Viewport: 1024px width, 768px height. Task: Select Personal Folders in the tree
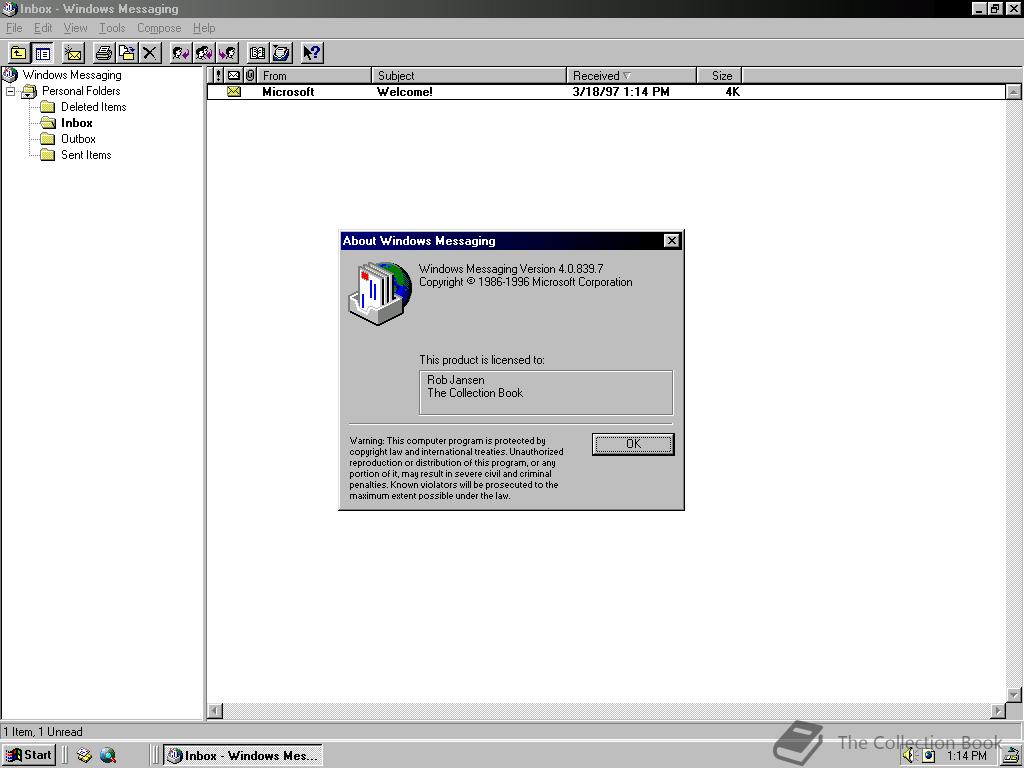(81, 91)
